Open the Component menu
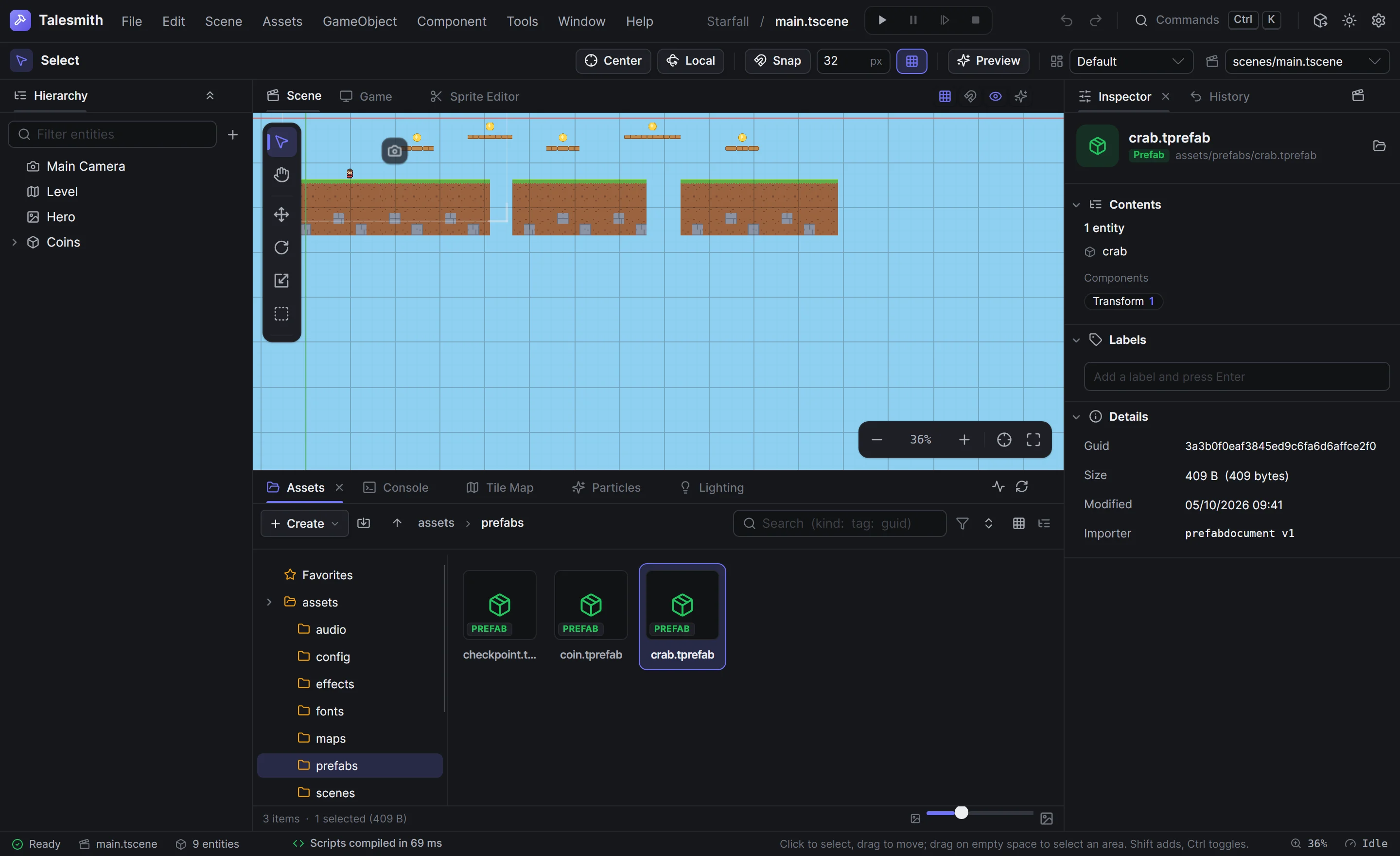This screenshot has height=856, width=1400. click(452, 21)
